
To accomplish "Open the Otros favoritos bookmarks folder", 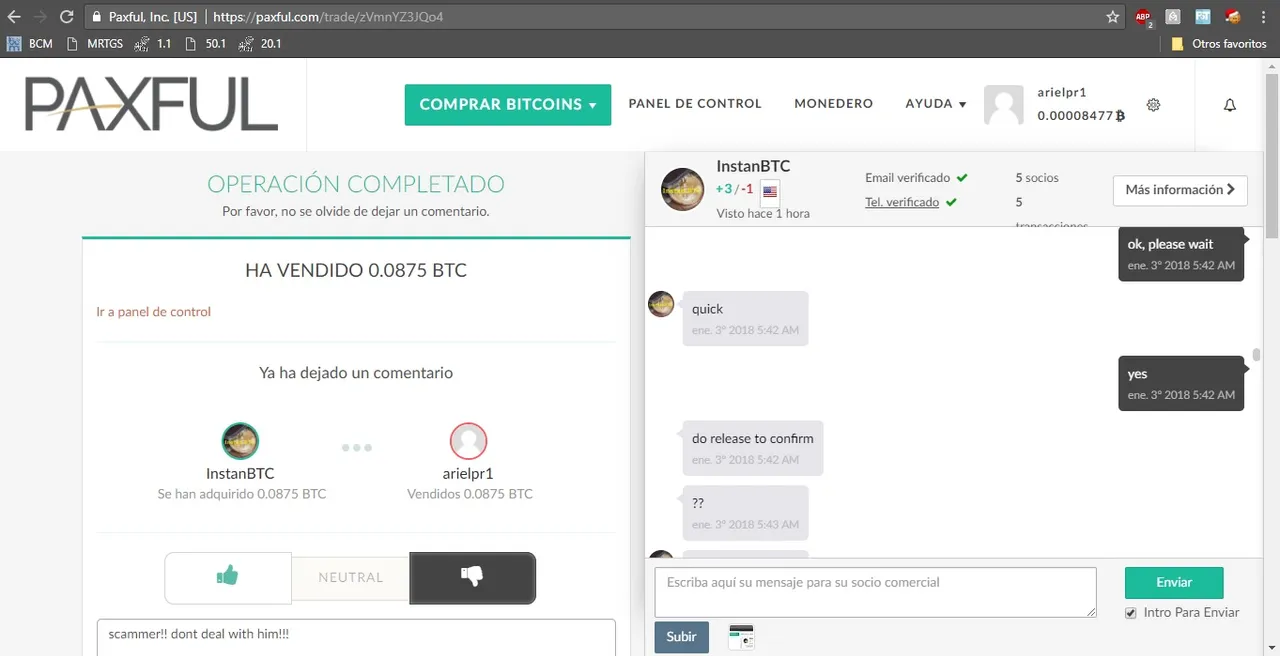I will 1219,44.
